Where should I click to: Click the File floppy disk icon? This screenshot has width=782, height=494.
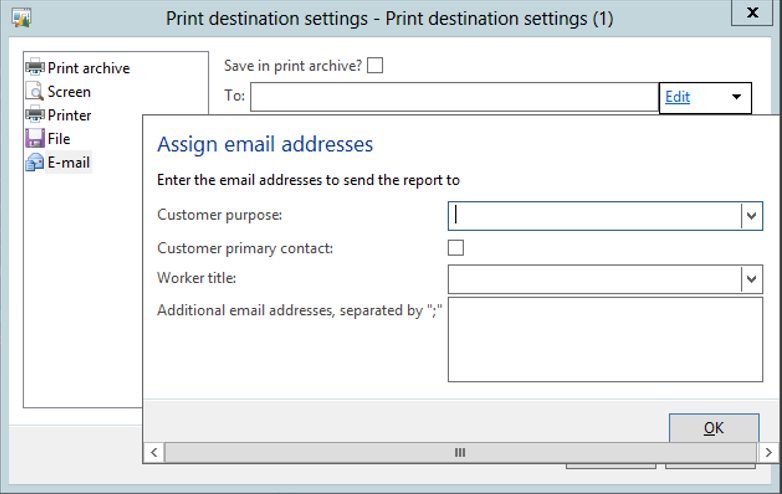pos(35,138)
